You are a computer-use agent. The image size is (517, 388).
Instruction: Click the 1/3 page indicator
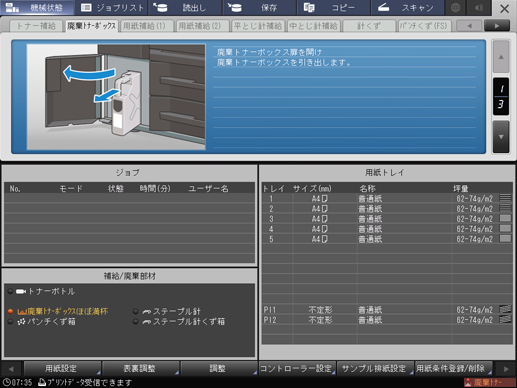[x=501, y=97]
